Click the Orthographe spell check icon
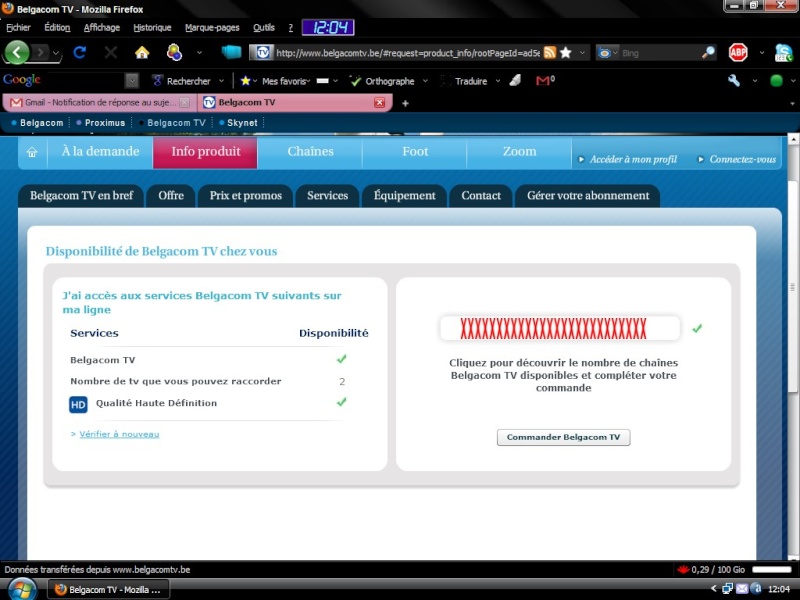The height and width of the screenshot is (600, 800). 355,81
